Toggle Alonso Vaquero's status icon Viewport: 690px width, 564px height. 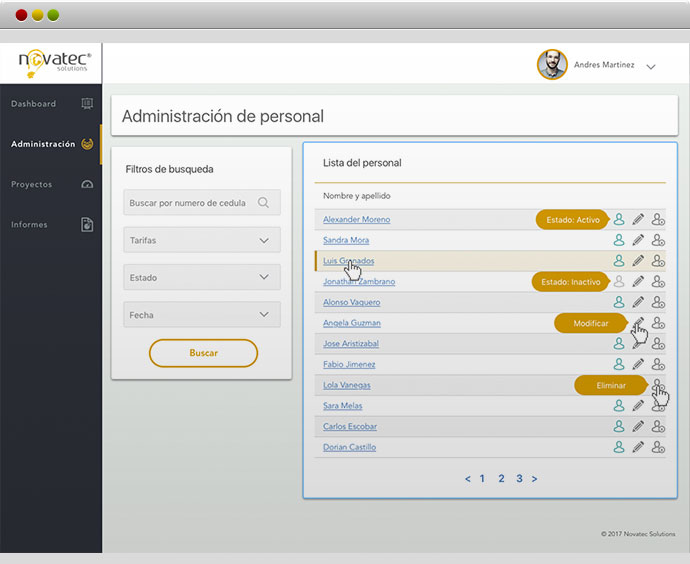click(619, 302)
